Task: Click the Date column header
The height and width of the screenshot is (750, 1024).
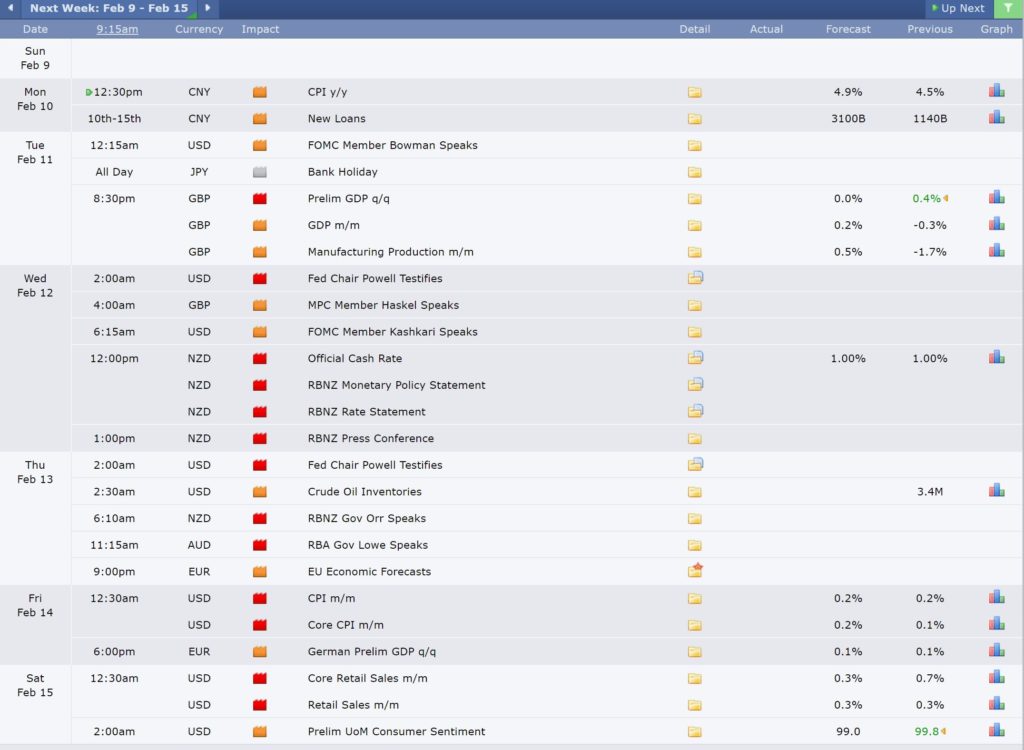Action: click(x=35, y=29)
